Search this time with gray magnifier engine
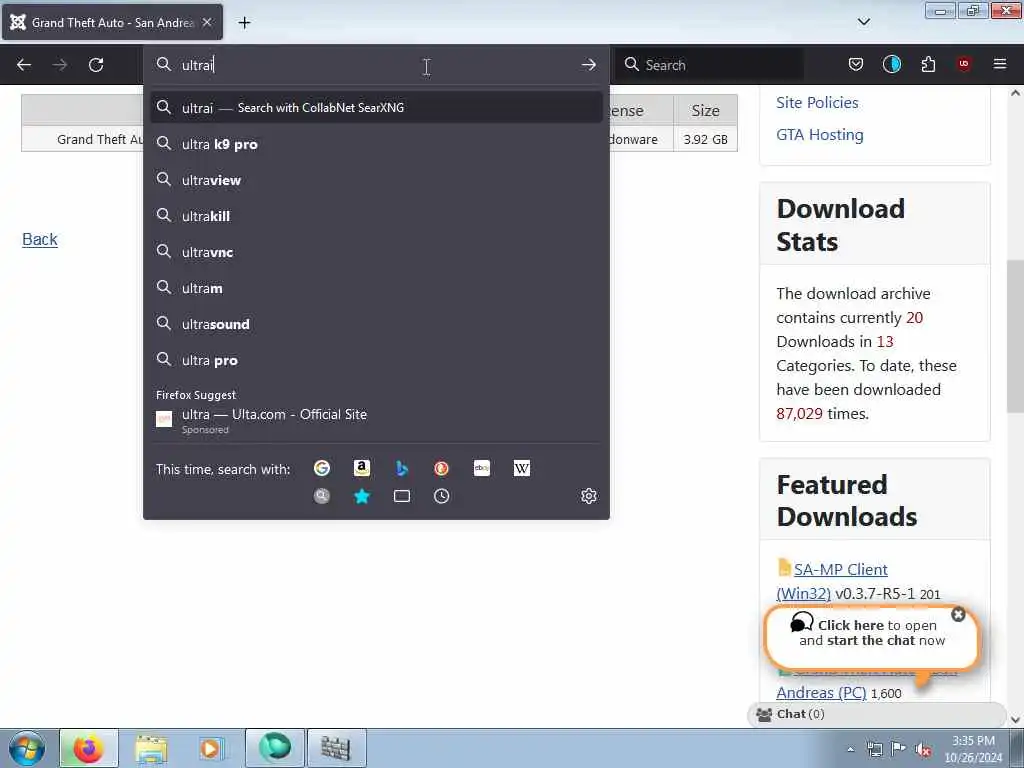This screenshot has height=768, width=1024. pyautogui.click(x=322, y=496)
